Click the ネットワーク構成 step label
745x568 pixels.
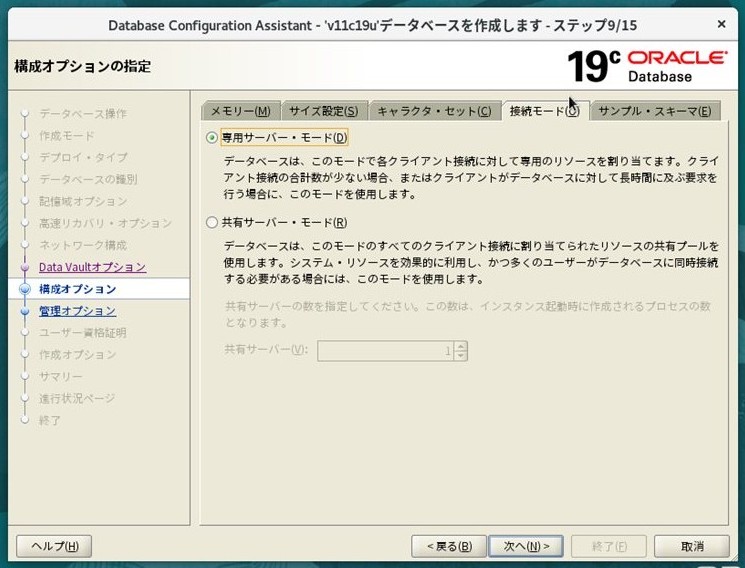click(83, 245)
